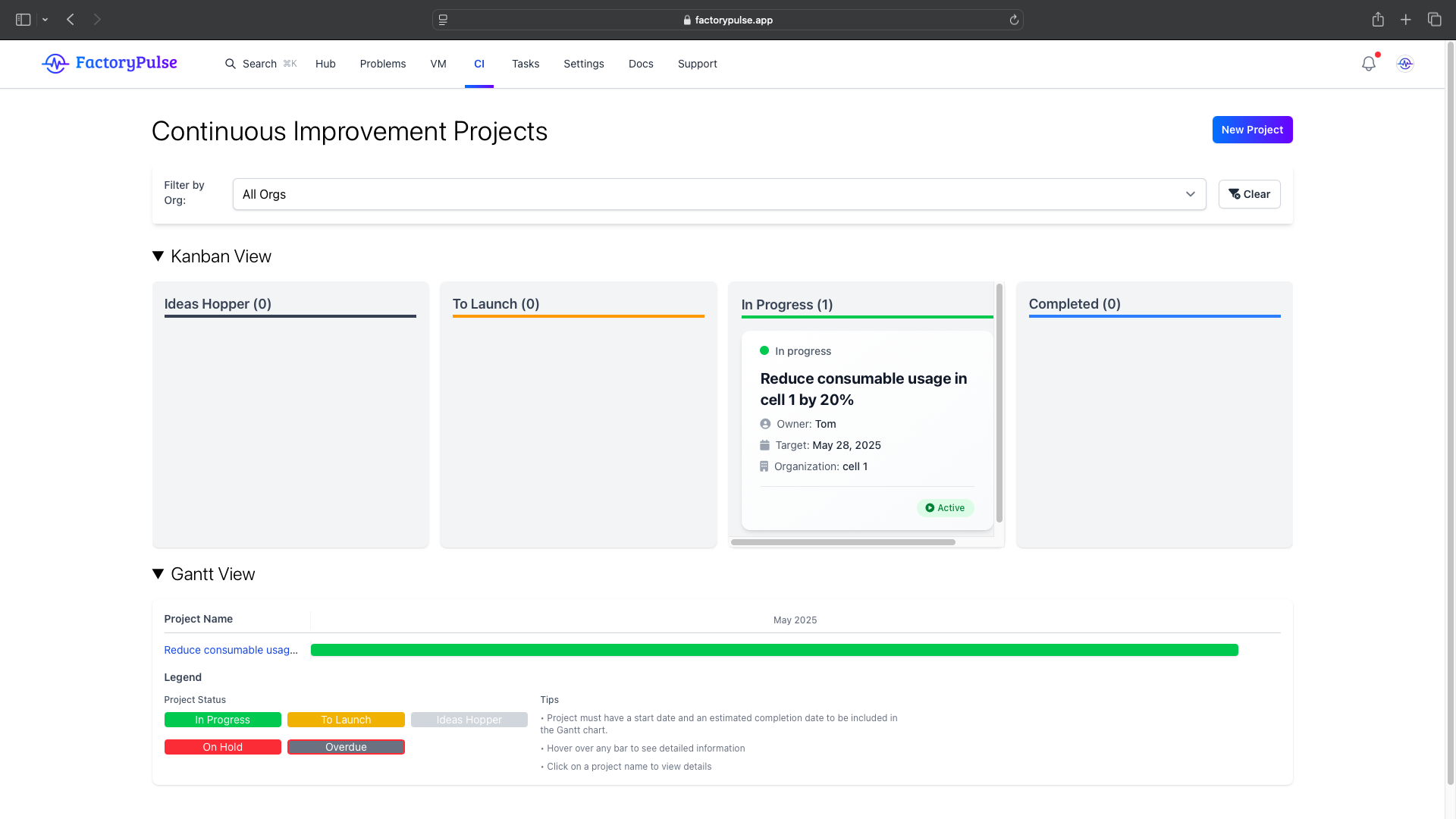1456x819 pixels.
Task: Click the green Gantt progress bar
Action: coord(774,650)
